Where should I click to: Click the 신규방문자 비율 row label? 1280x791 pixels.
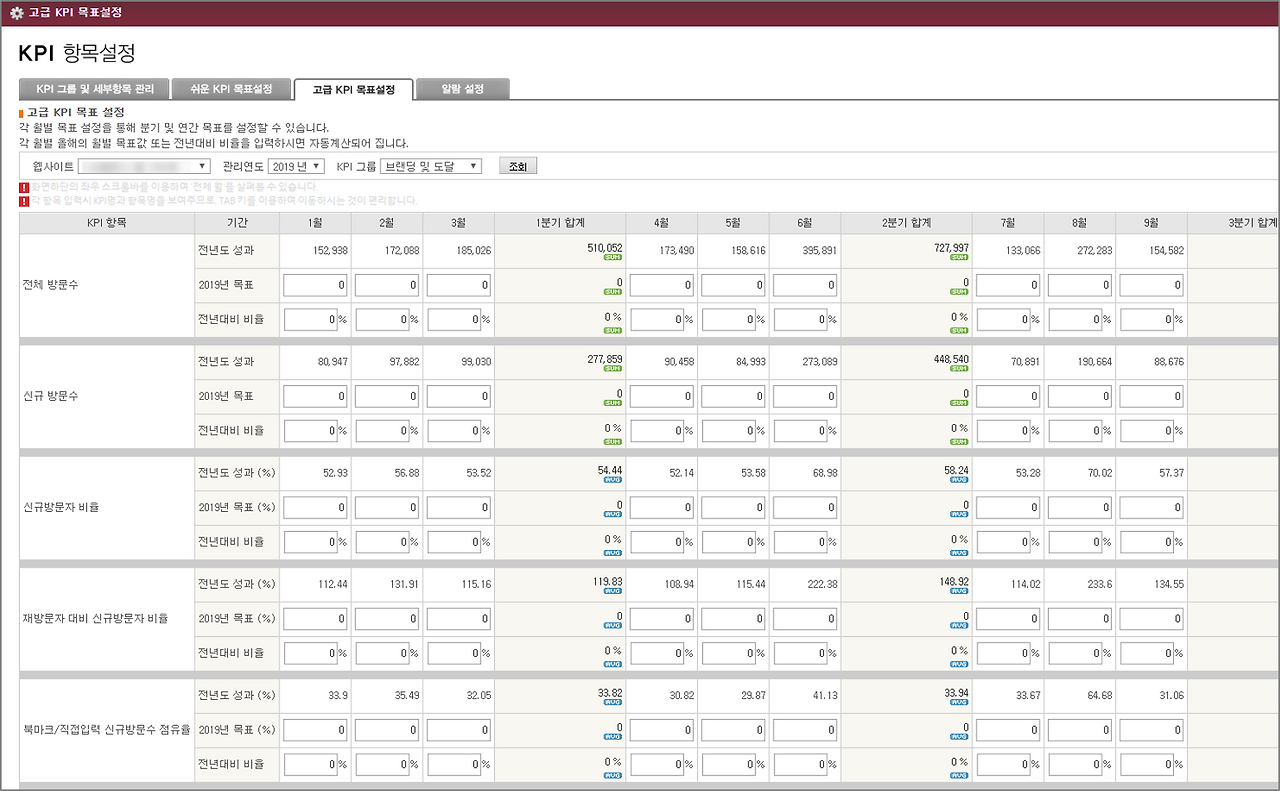click(61, 507)
